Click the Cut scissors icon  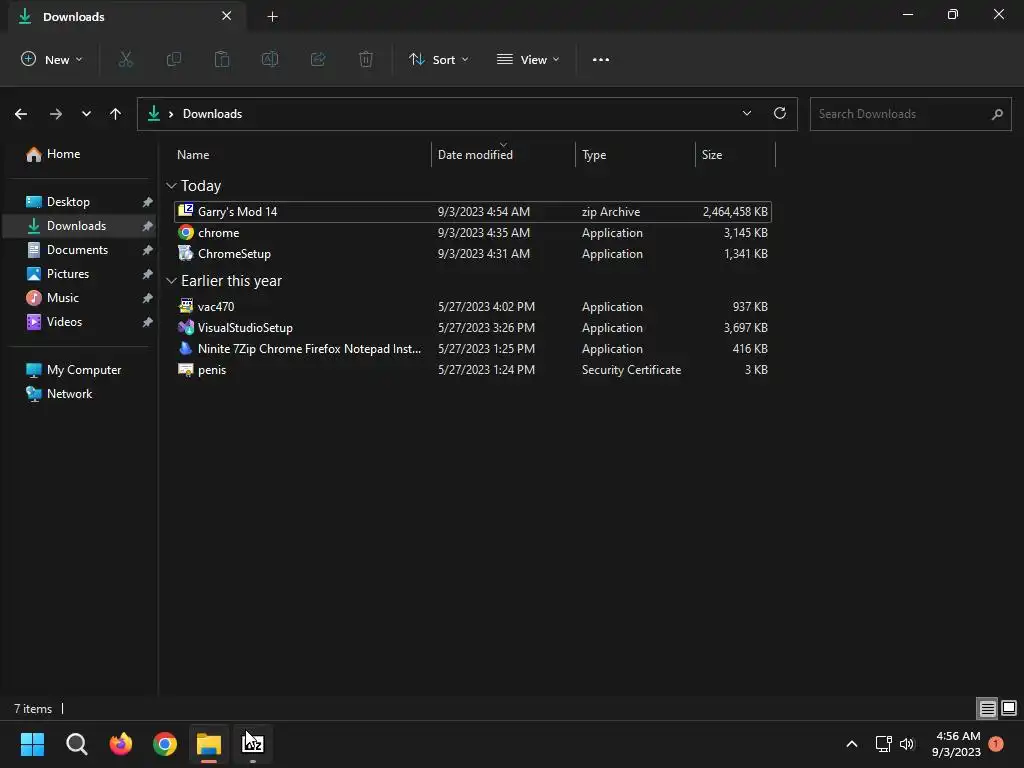tap(125, 59)
